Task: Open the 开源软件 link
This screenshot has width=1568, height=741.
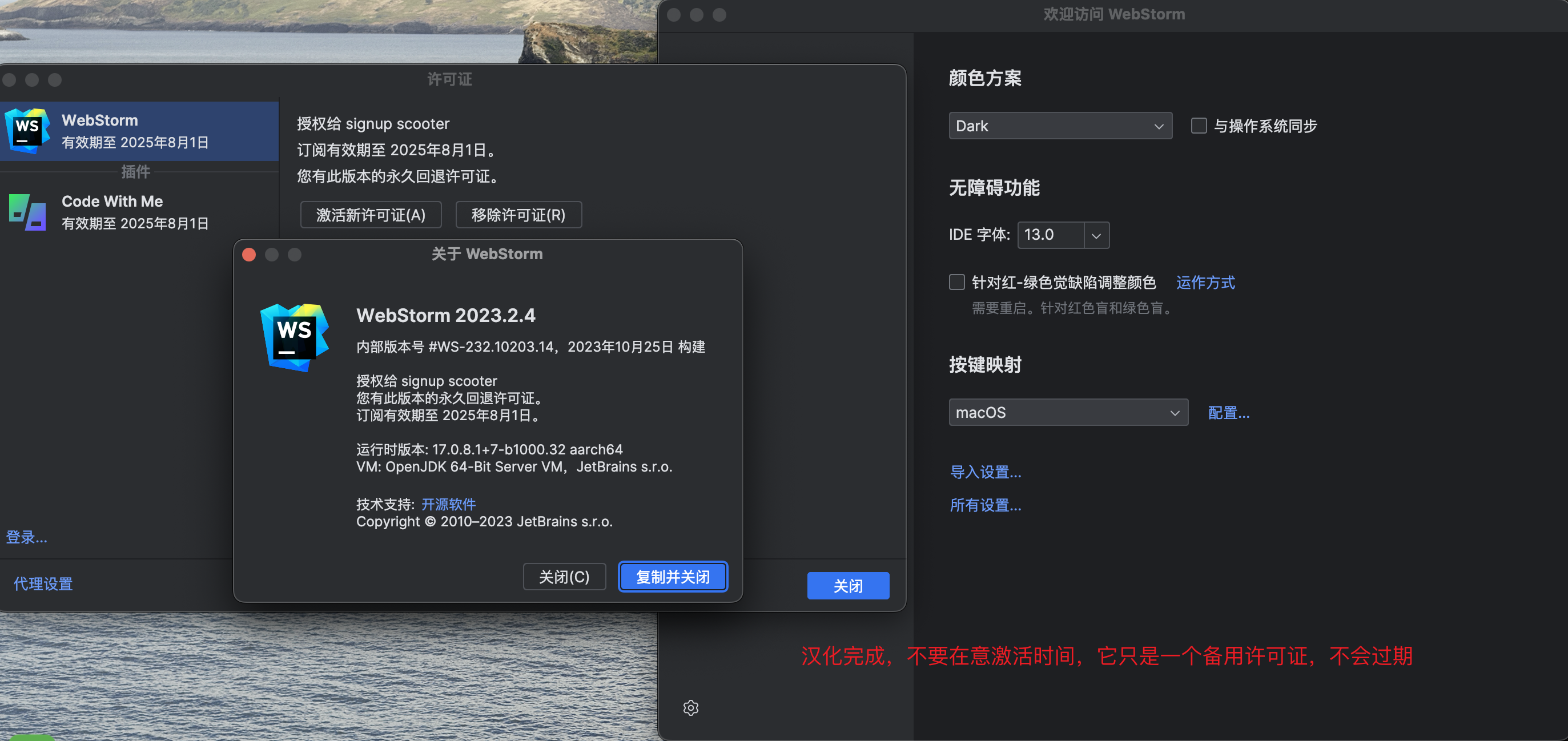Action: [x=449, y=504]
